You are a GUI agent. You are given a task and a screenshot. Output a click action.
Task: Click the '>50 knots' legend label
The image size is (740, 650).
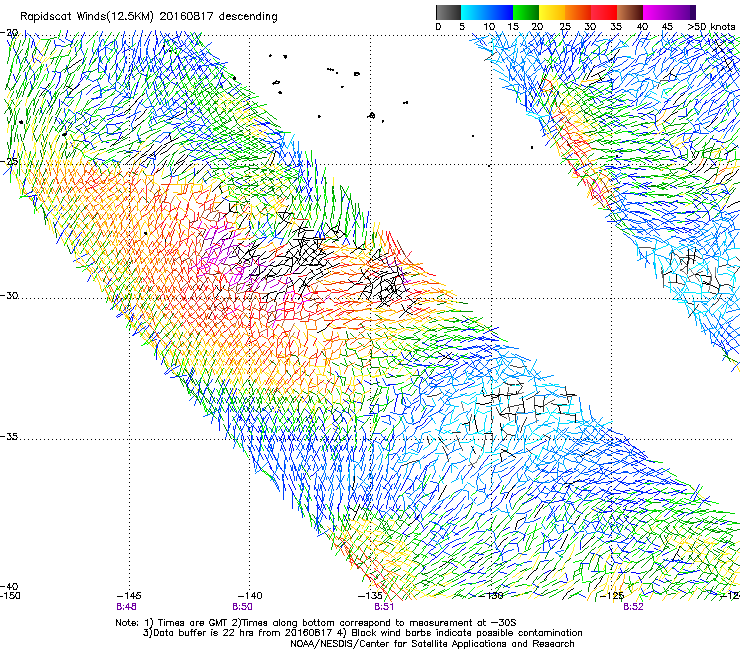coord(711,26)
